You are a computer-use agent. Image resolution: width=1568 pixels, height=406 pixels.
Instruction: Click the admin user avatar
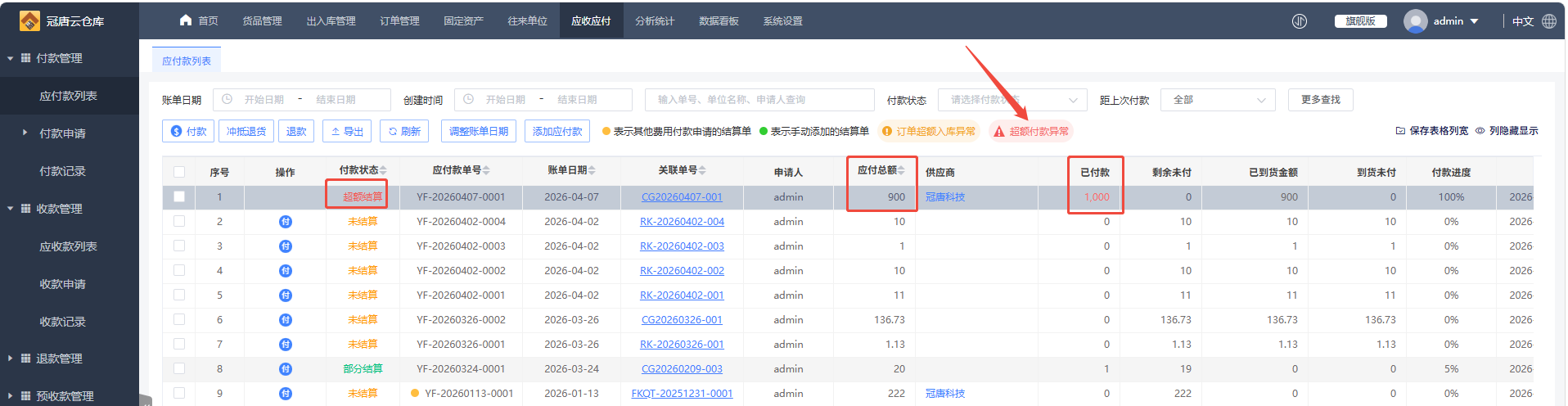1415,21
